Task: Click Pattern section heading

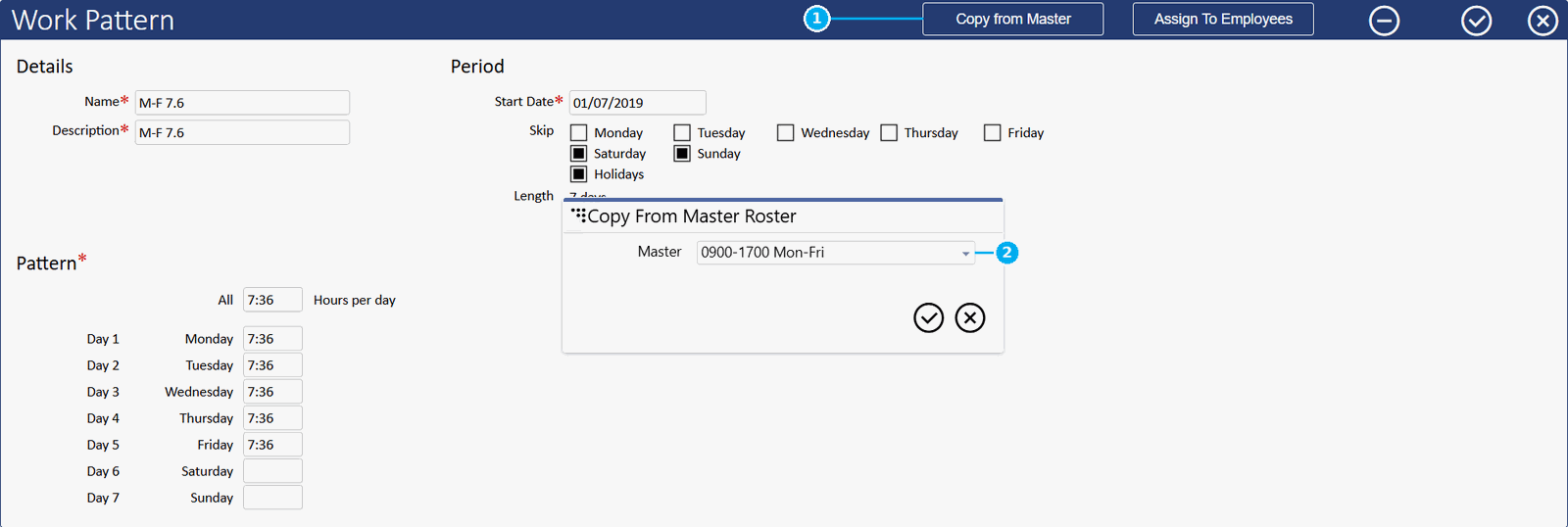Action: pos(46,263)
